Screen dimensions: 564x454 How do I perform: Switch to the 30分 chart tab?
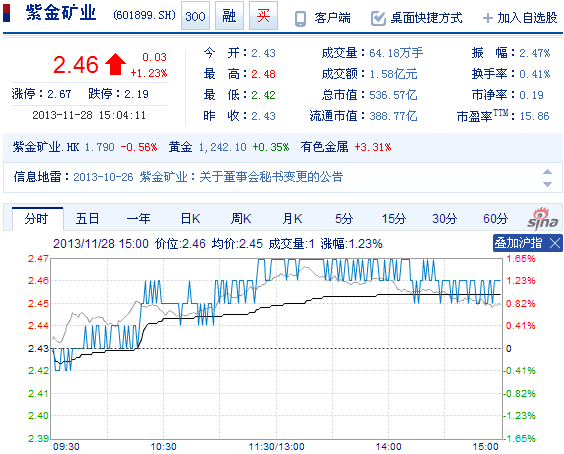445,219
